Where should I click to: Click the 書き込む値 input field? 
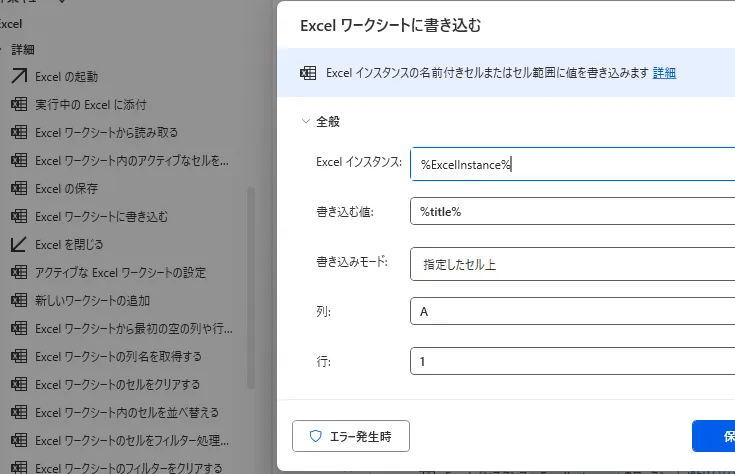coord(572,212)
